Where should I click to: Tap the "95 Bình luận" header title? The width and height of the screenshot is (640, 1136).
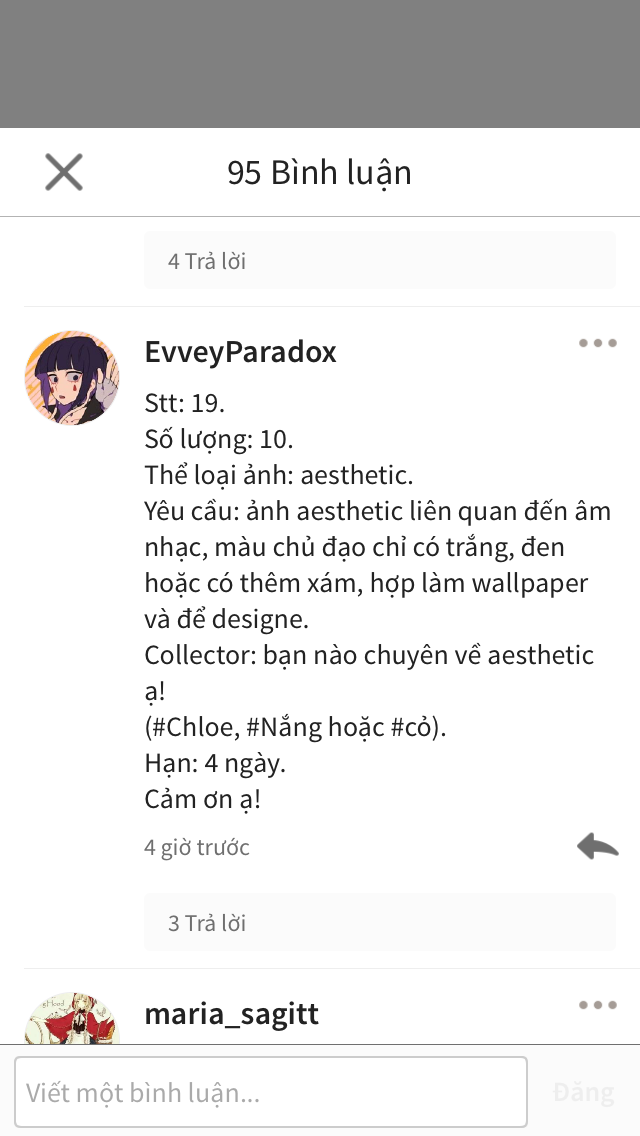320,172
